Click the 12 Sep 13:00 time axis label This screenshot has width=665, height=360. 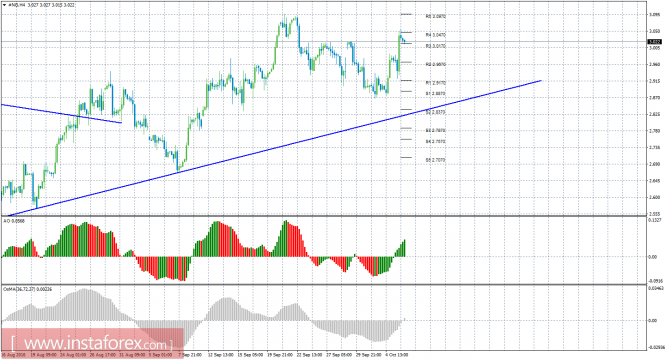click(222, 354)
